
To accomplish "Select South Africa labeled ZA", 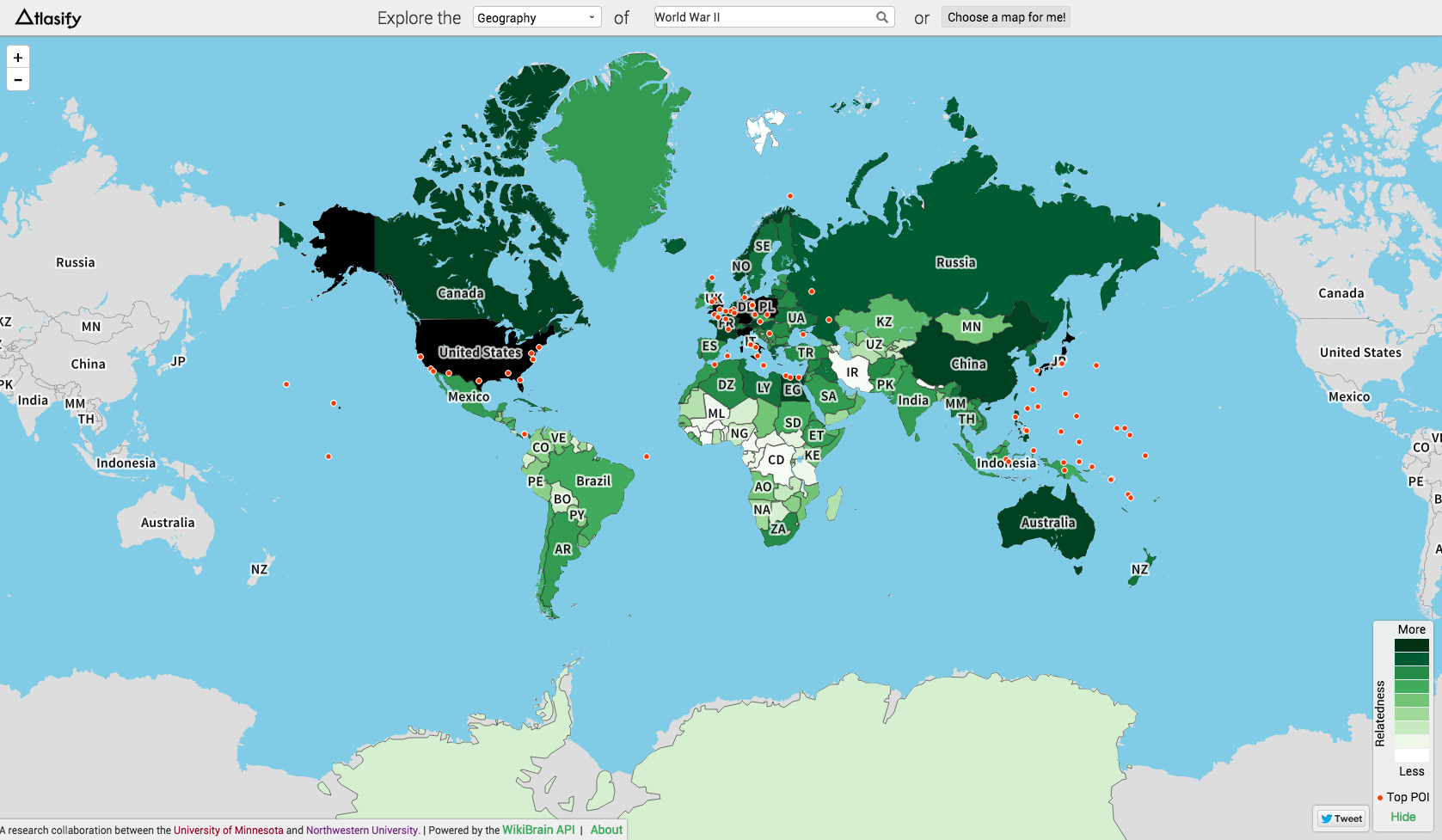I will tap(778, 529).
